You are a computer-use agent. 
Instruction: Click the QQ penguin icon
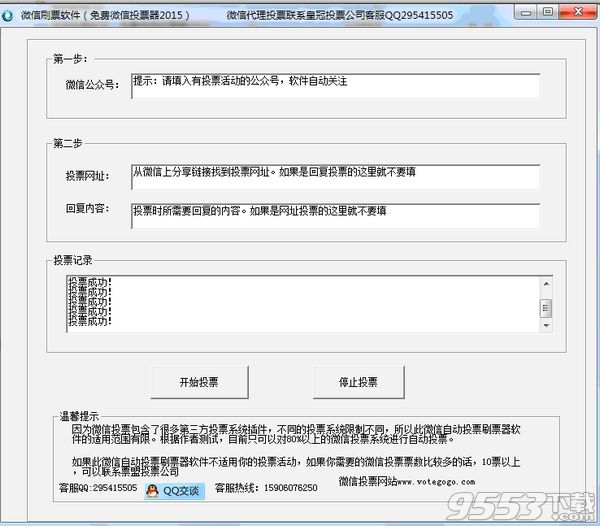[152, 490]
